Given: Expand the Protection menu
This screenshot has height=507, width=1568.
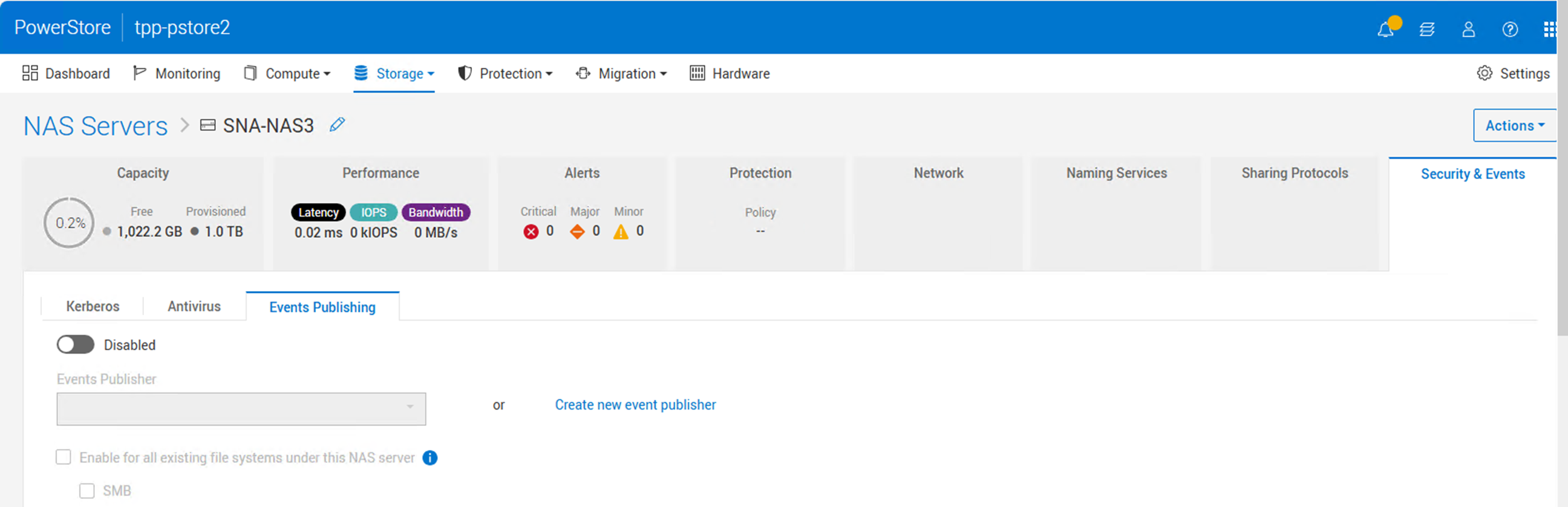Looking at the screenshot, I should pos(505,74).
